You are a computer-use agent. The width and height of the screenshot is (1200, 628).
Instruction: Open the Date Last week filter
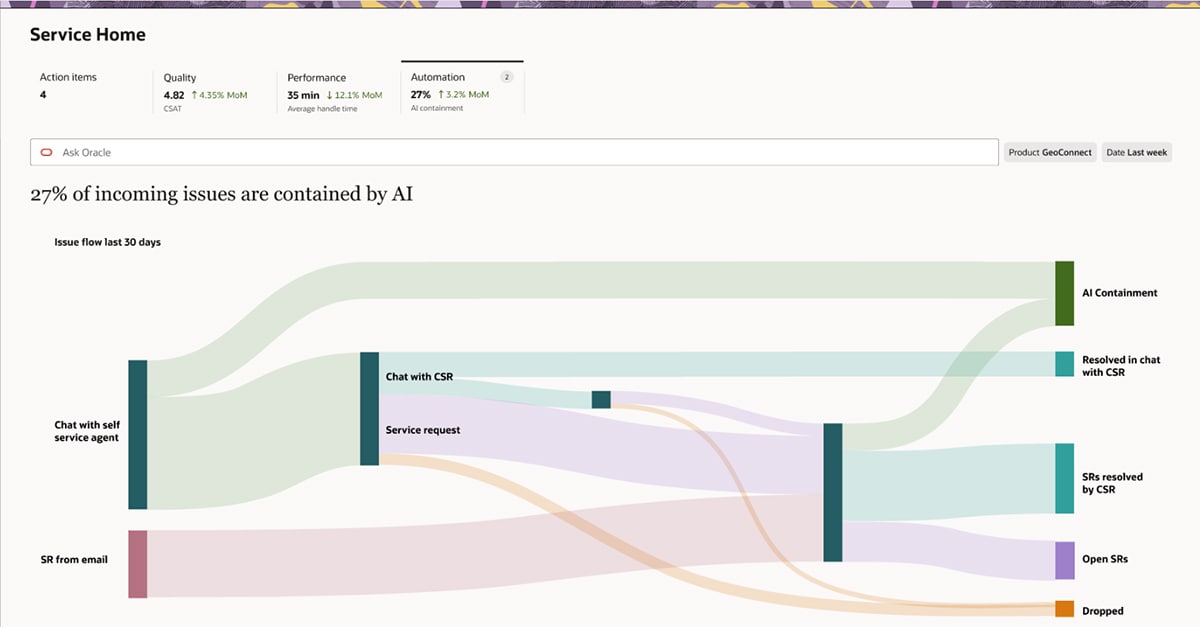click(x=1136, y=152)
